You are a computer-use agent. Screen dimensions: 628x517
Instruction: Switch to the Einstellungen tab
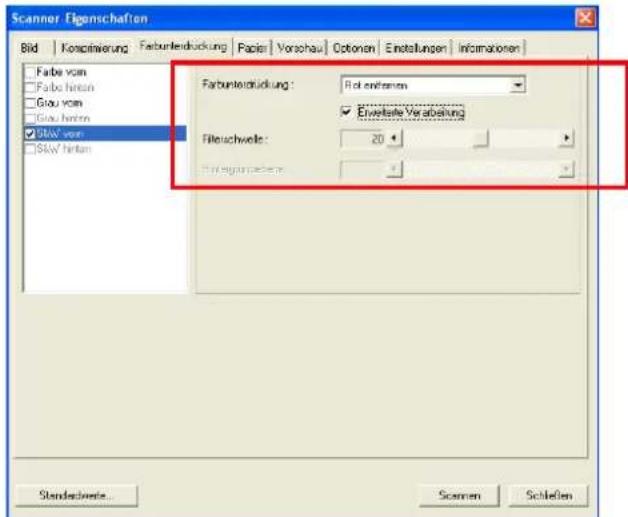coord(416,48)
